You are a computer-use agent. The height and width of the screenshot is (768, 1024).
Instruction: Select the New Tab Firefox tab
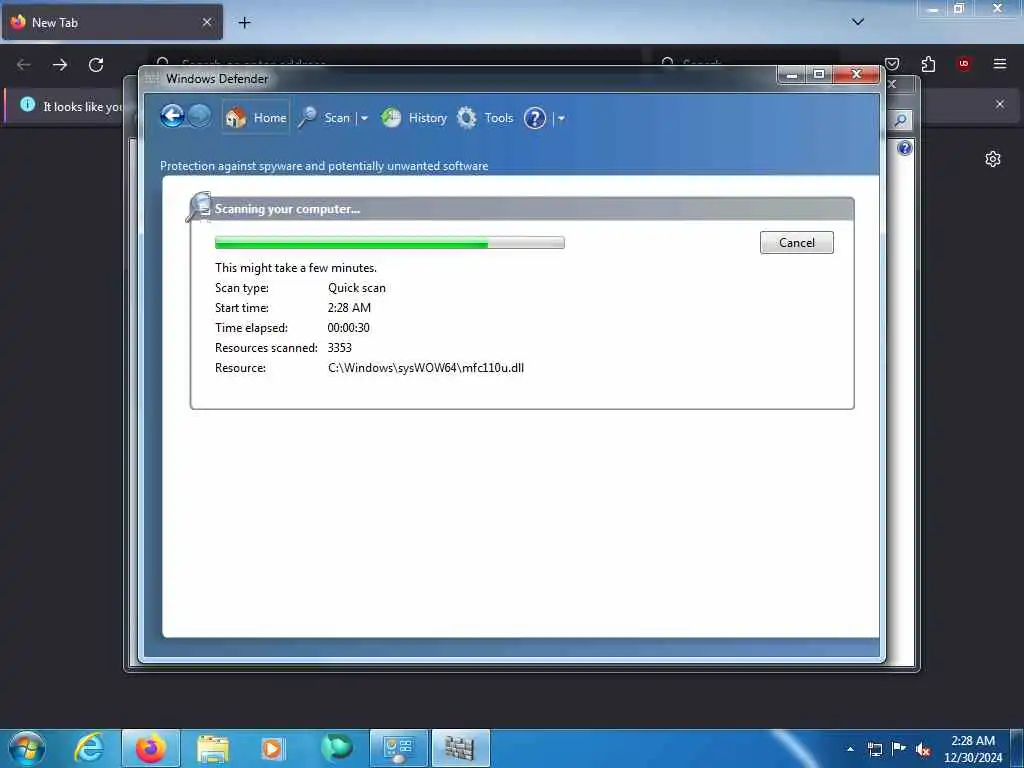(112, 22)
